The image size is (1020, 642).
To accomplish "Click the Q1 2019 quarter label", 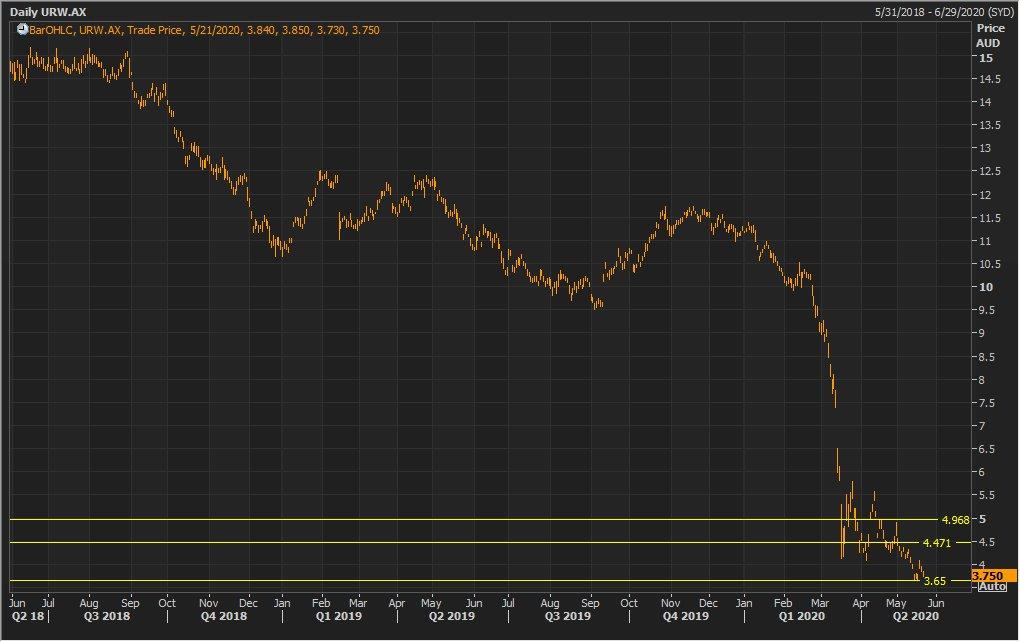I will tap(339, 617).
